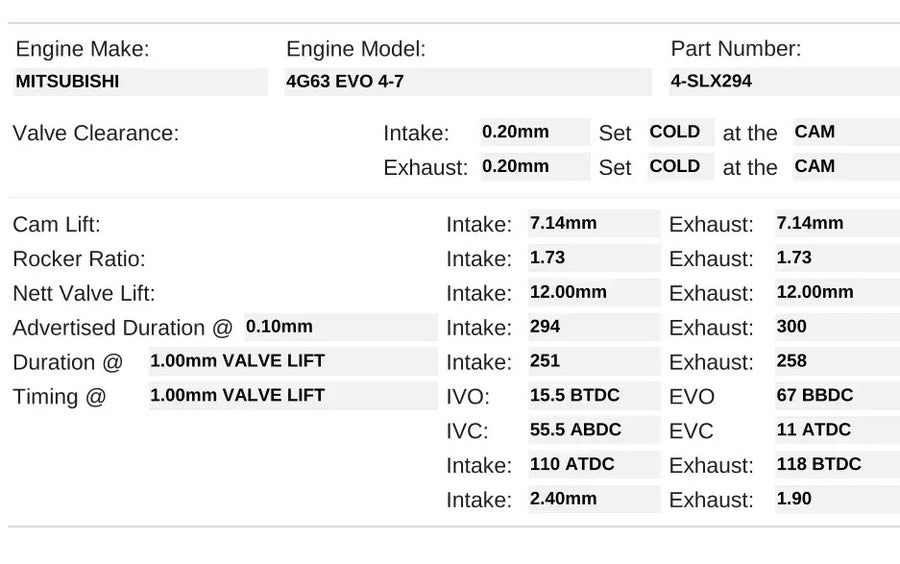
Task: Click the Exhaust centreline field 118 BTDC
Action: 836,465
